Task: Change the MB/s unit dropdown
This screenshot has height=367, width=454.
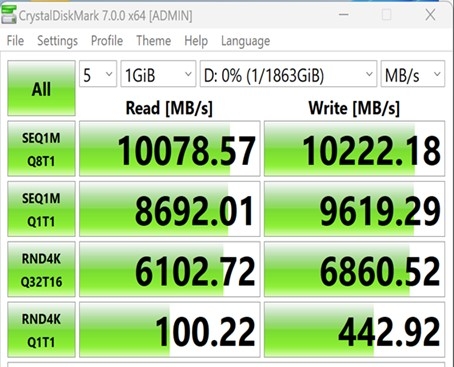Action: (413, 74)
